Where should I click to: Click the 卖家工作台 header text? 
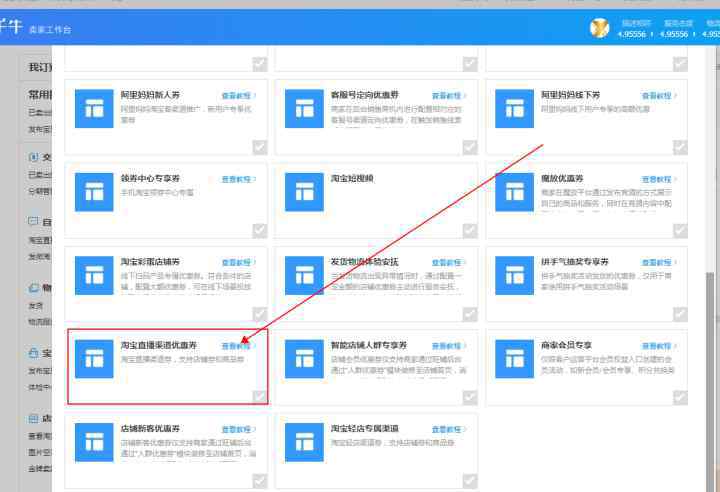pos(50,30)
